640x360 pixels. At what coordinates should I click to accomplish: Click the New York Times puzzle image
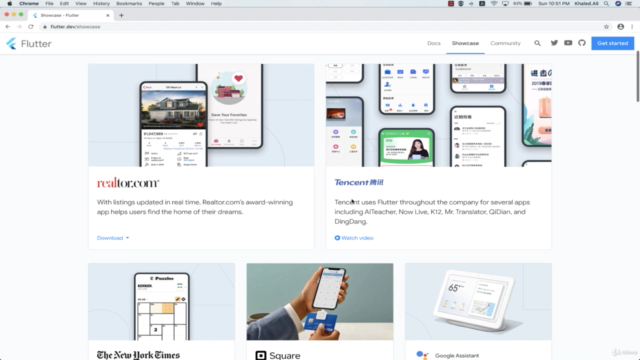[162, 302]
